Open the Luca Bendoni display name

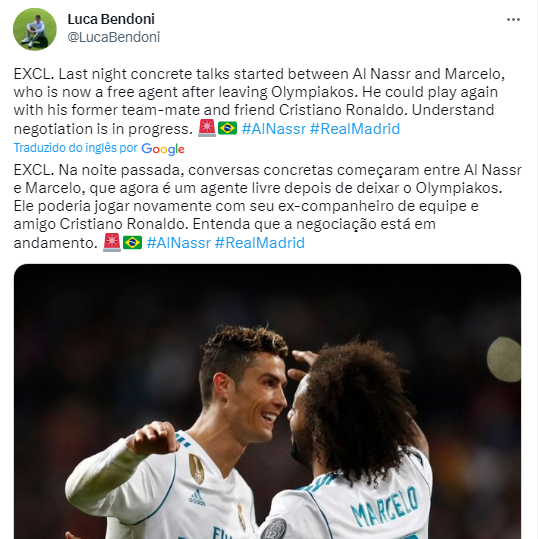click(x=111, y=19)
